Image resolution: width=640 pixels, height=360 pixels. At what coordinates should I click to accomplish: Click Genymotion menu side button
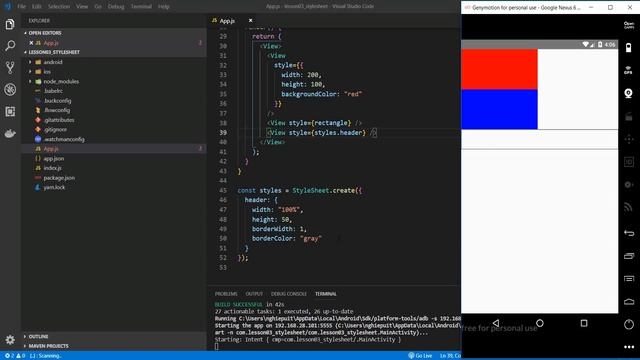point(629,279)
